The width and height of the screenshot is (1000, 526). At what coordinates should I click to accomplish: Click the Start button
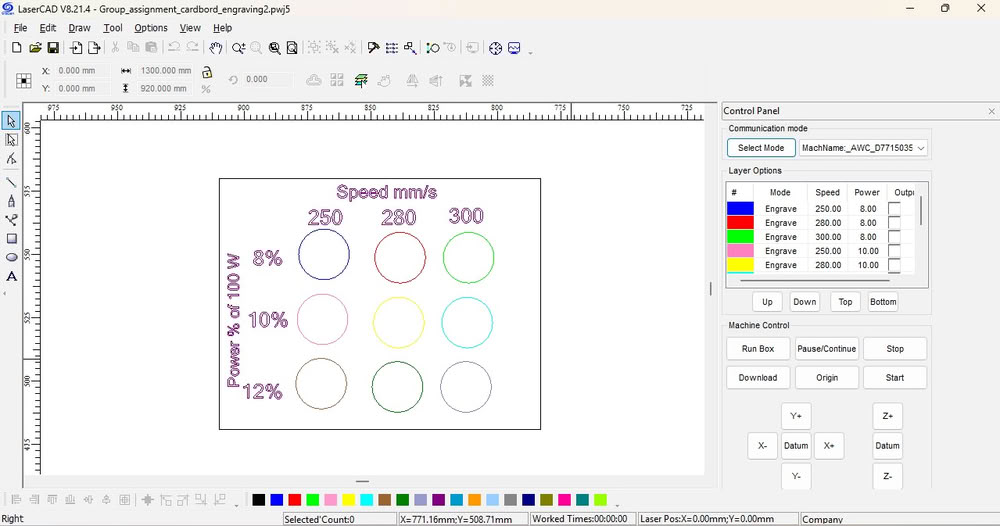tap(895, 377)
